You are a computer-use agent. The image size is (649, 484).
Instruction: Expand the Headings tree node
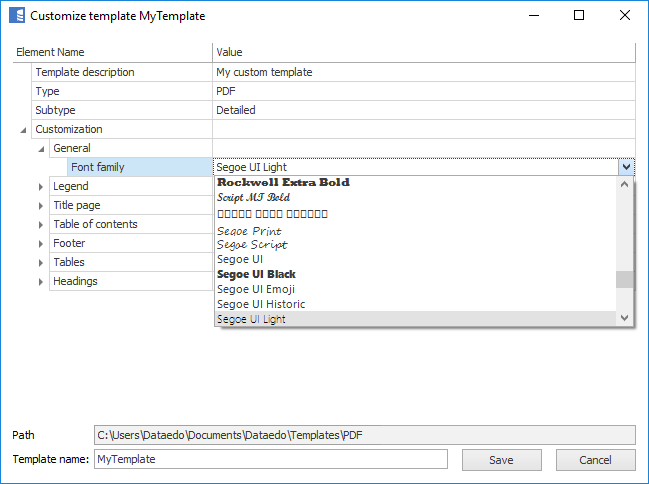[x=41, y=281]
